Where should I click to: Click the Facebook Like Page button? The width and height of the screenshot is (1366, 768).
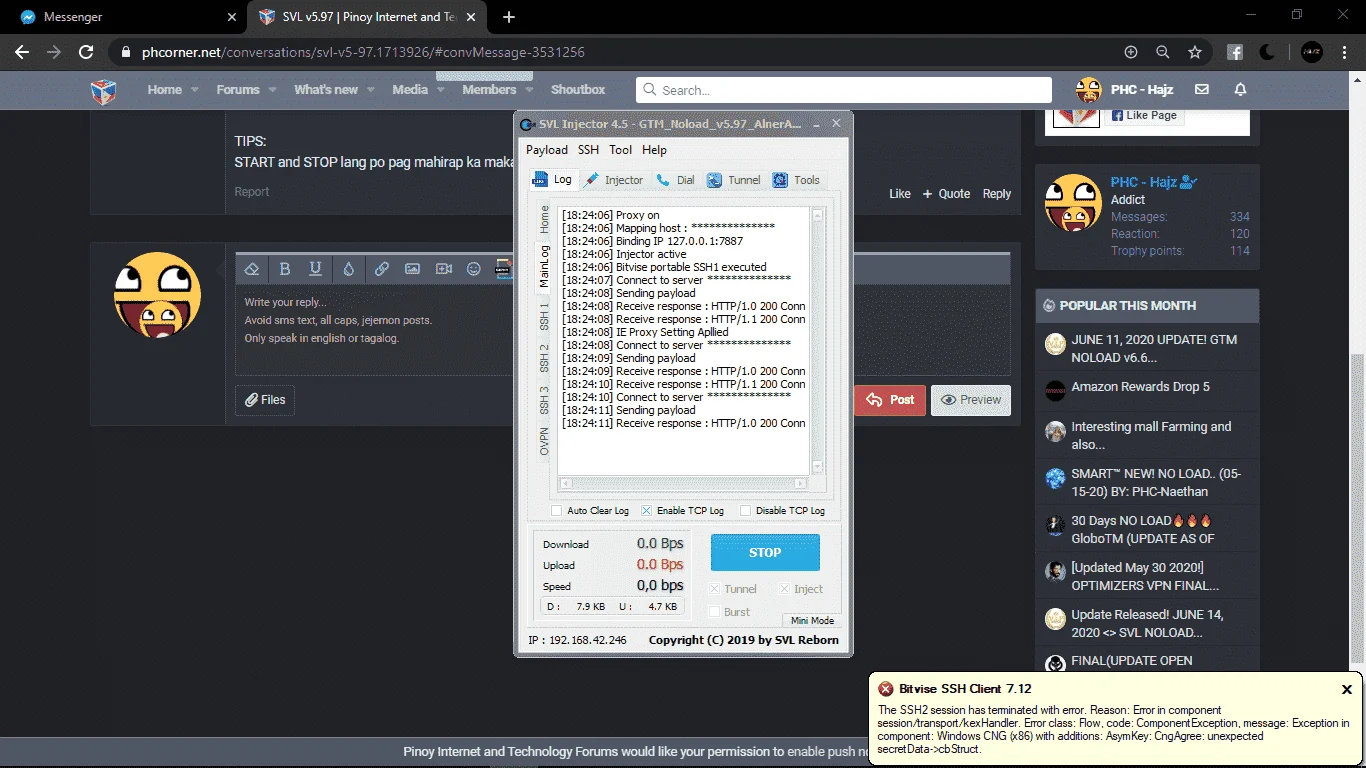[1143, 115]
